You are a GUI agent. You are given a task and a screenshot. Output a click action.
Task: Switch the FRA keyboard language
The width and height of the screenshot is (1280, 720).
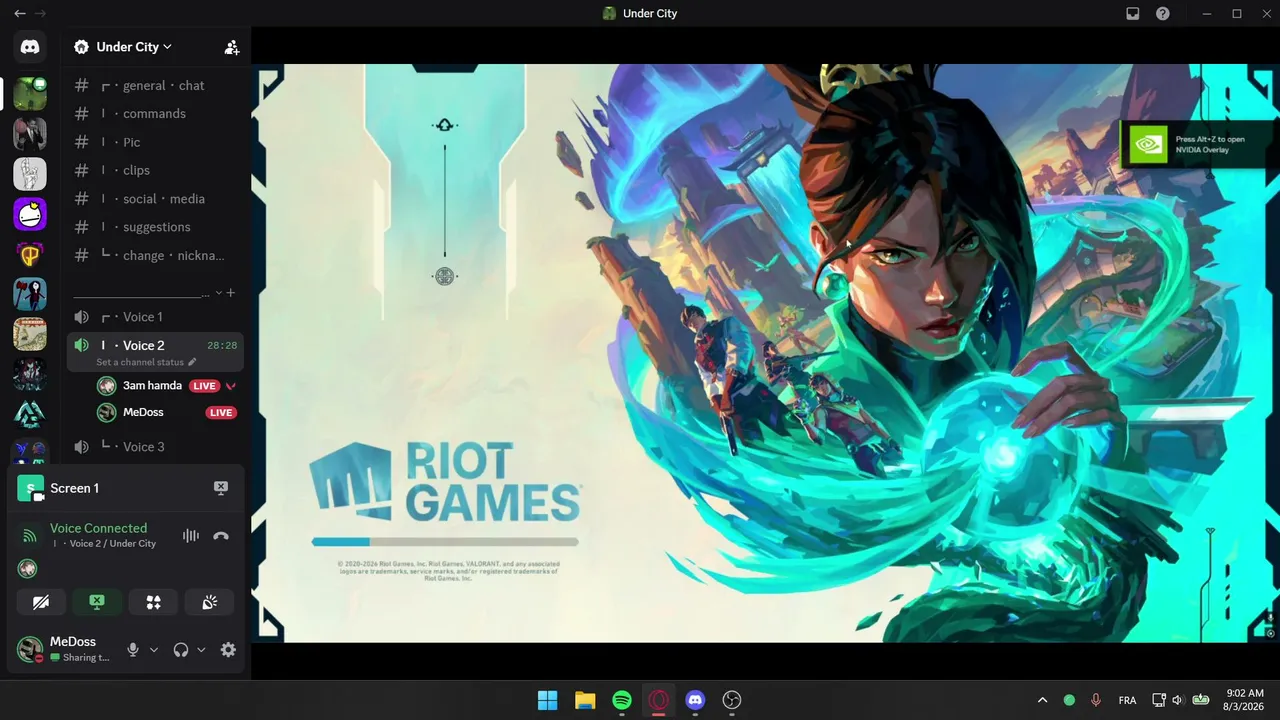(x=1127, y=700)
